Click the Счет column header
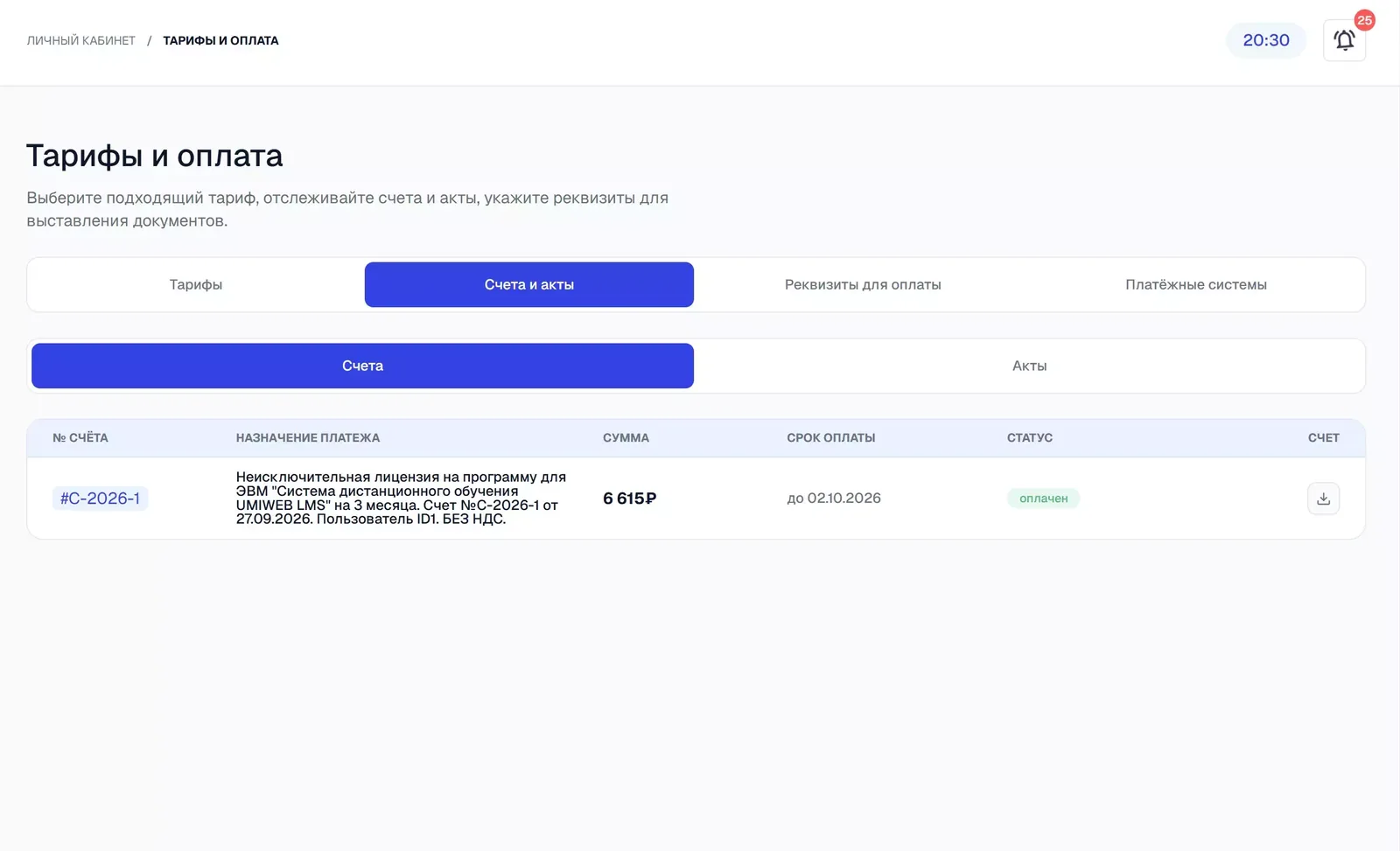Viewport: 1400px width, 851px height. pyautogui.click(x=1323, y=437)
